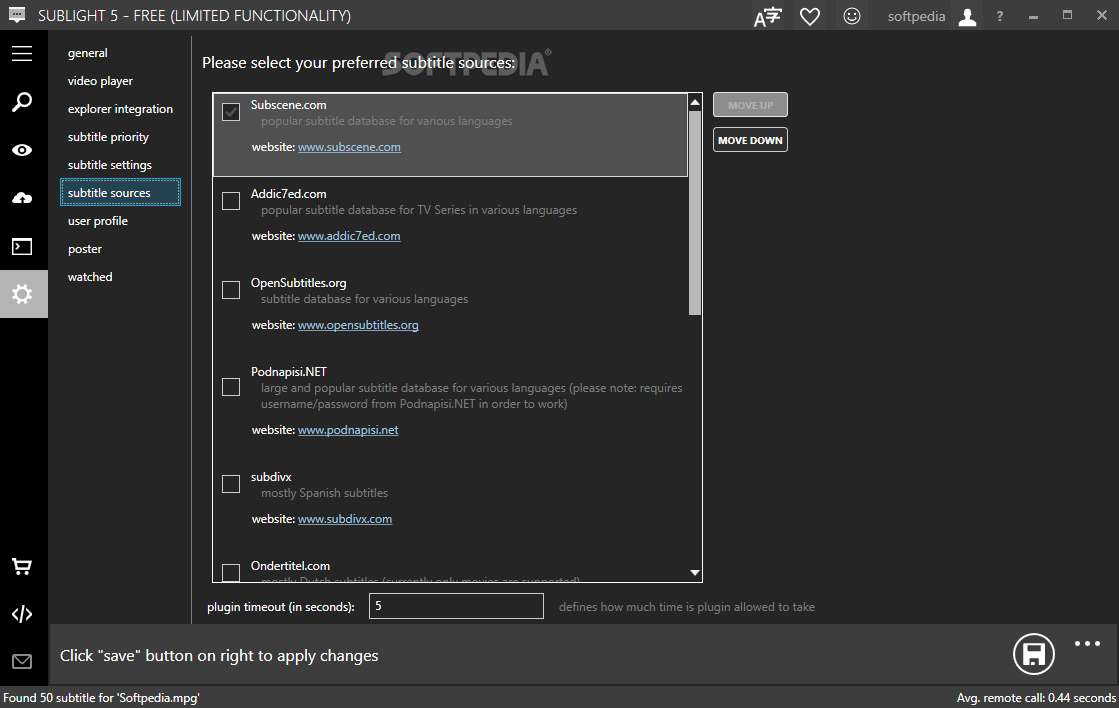Enable the Addic7ed.com checkbox
1119x708 pixels.
tap(231, 201)
